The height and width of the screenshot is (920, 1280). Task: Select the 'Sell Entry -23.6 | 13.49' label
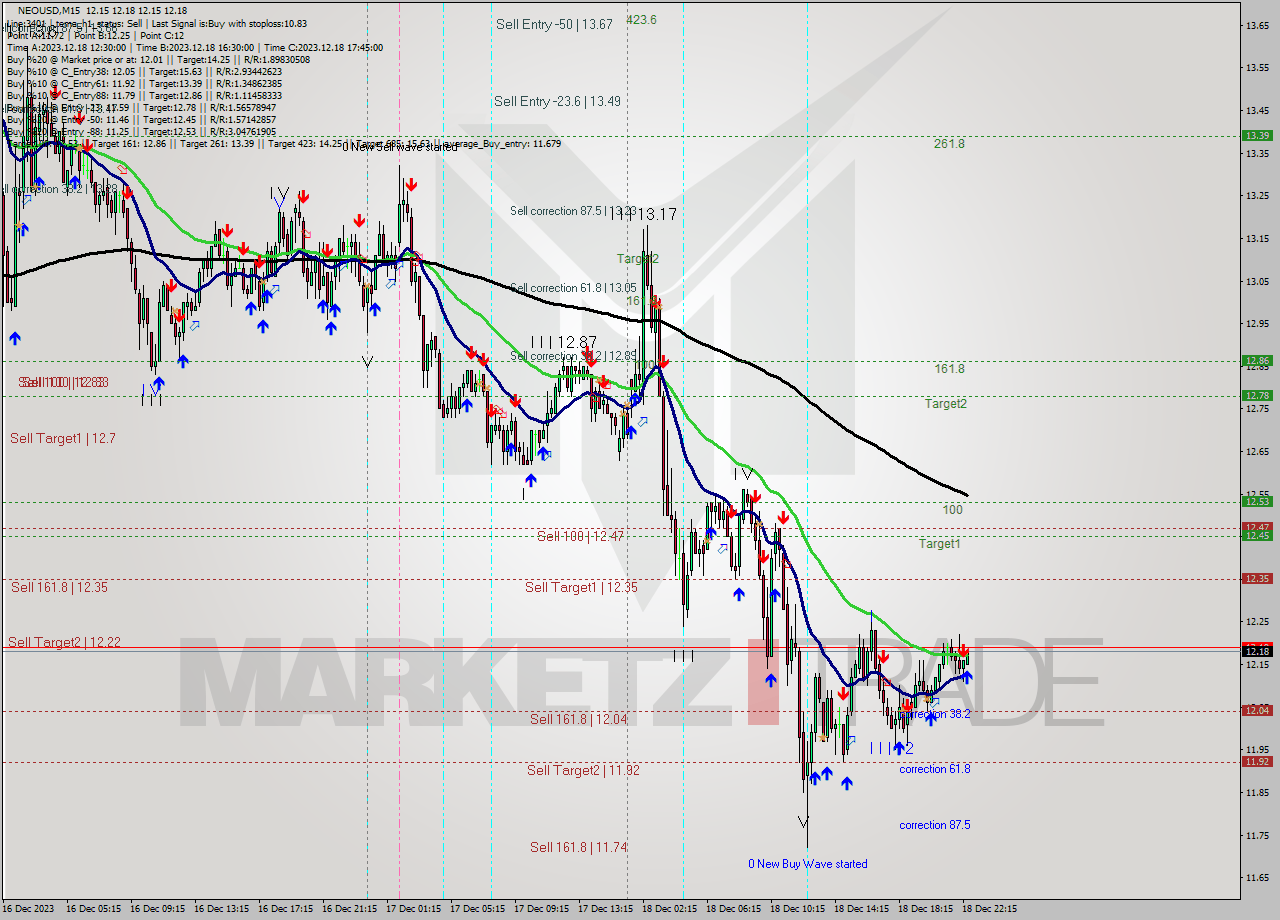click(x=557, y=101)
